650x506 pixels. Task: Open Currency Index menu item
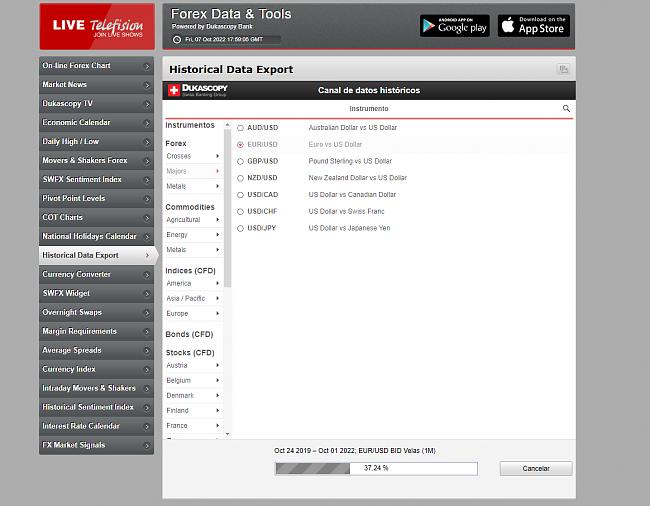pos(97,369)
